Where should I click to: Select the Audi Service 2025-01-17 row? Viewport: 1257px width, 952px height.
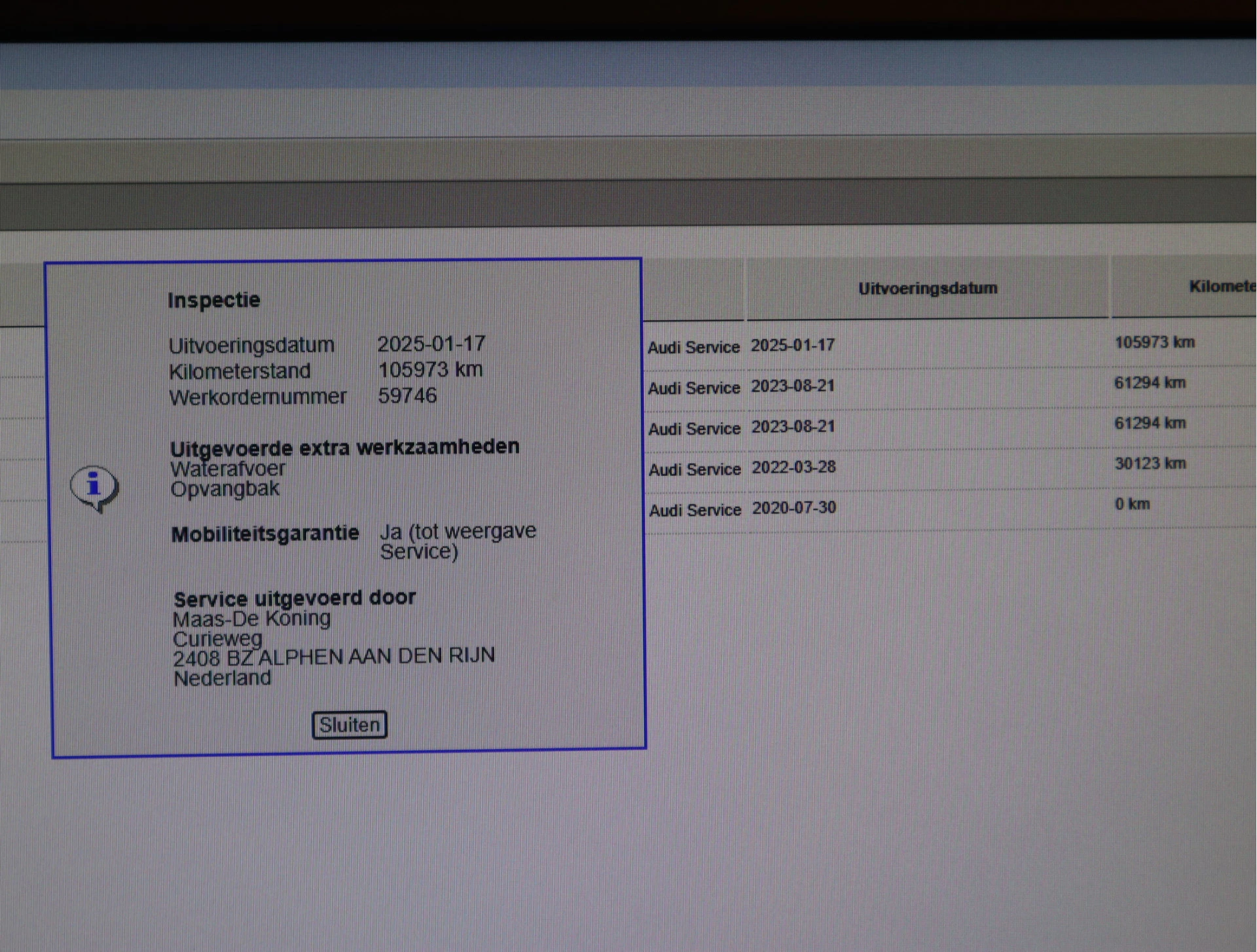click(694, 347)
